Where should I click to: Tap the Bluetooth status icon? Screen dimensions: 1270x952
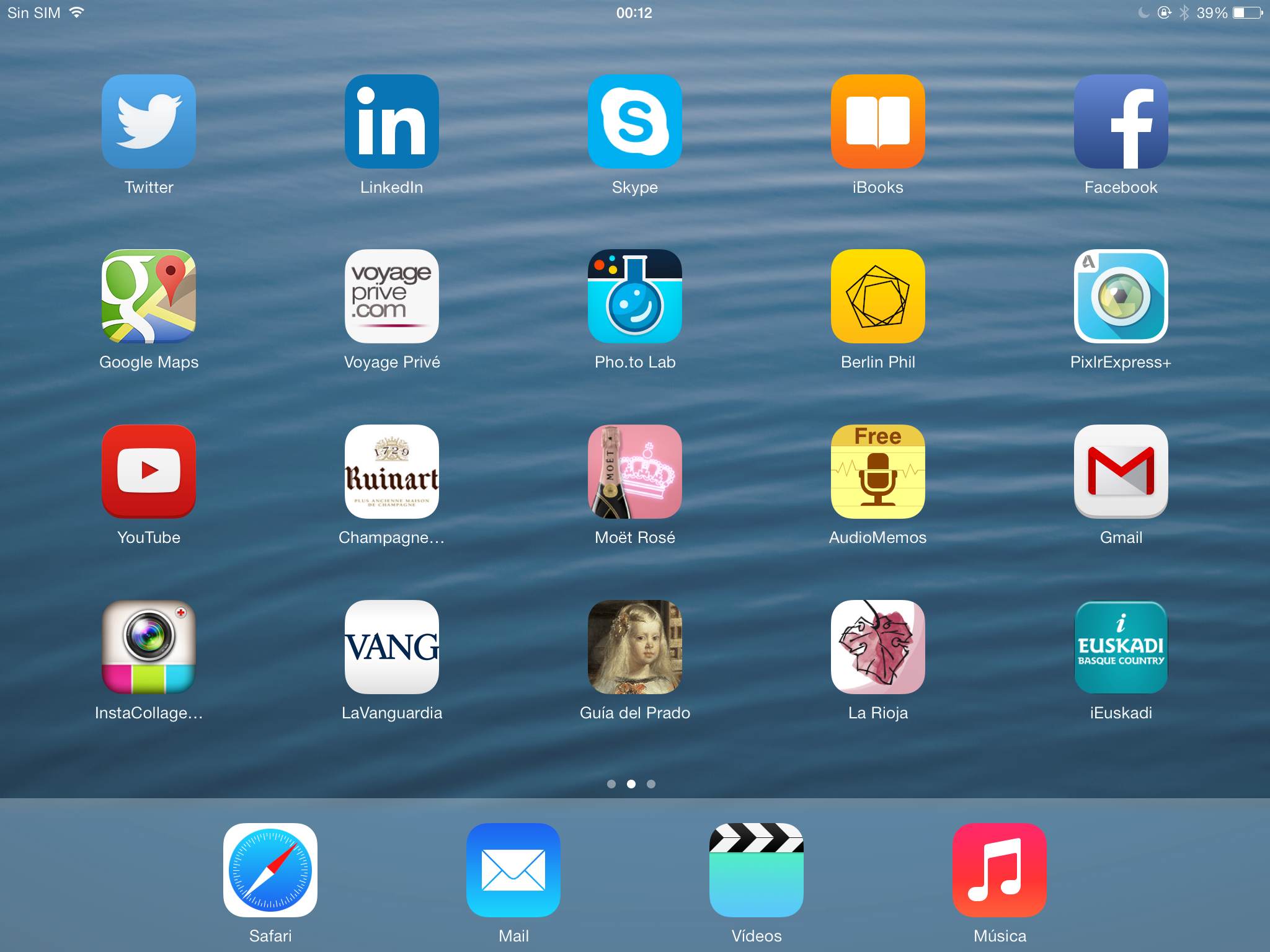[x=1184, y=12]
